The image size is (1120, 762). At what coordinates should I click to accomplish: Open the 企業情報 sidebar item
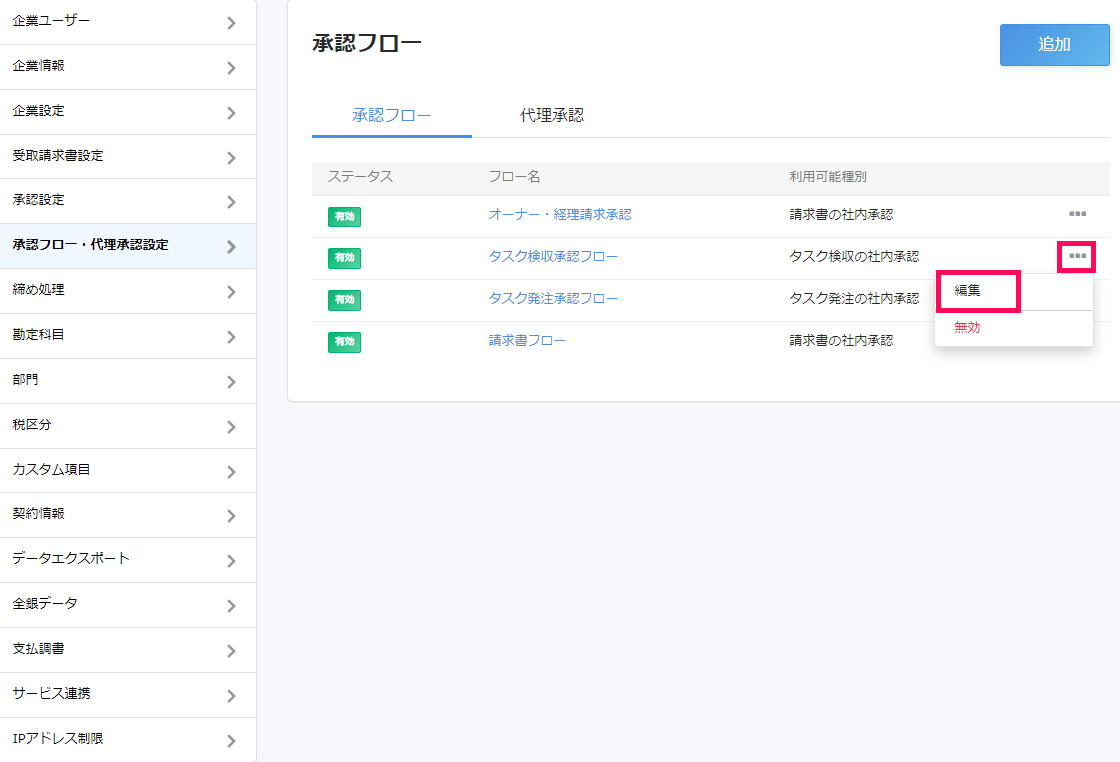pyautogui.click(x=128, y=67)
